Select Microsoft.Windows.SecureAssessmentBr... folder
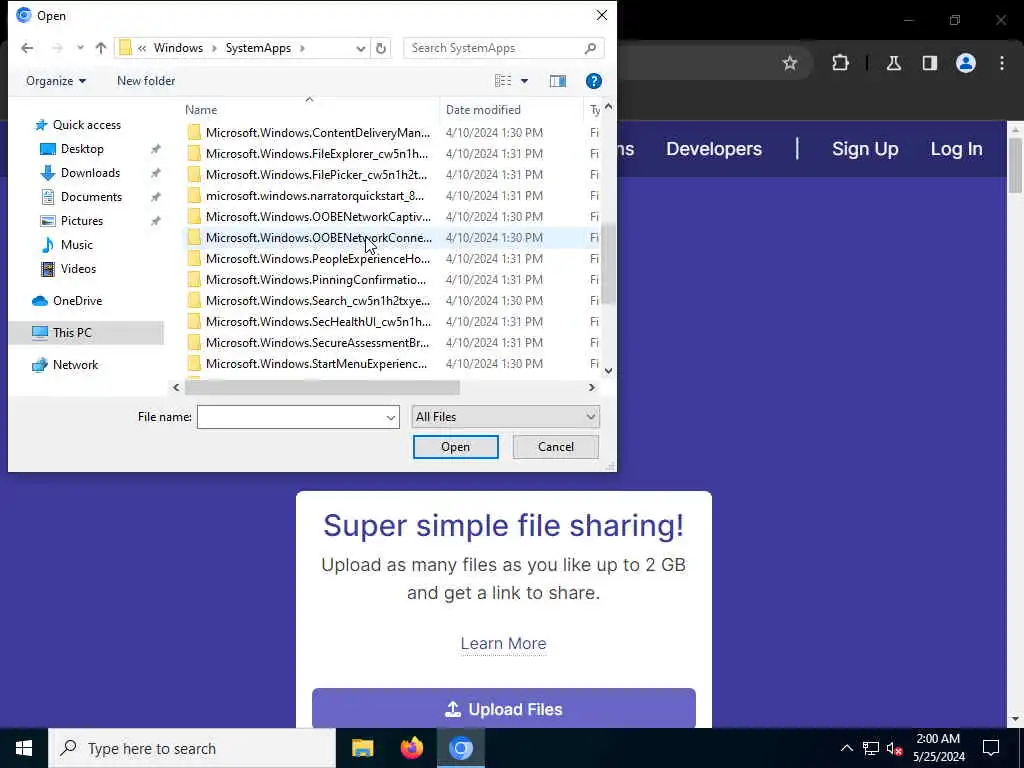The image size is (1024, 768). (x=317, y=342)
